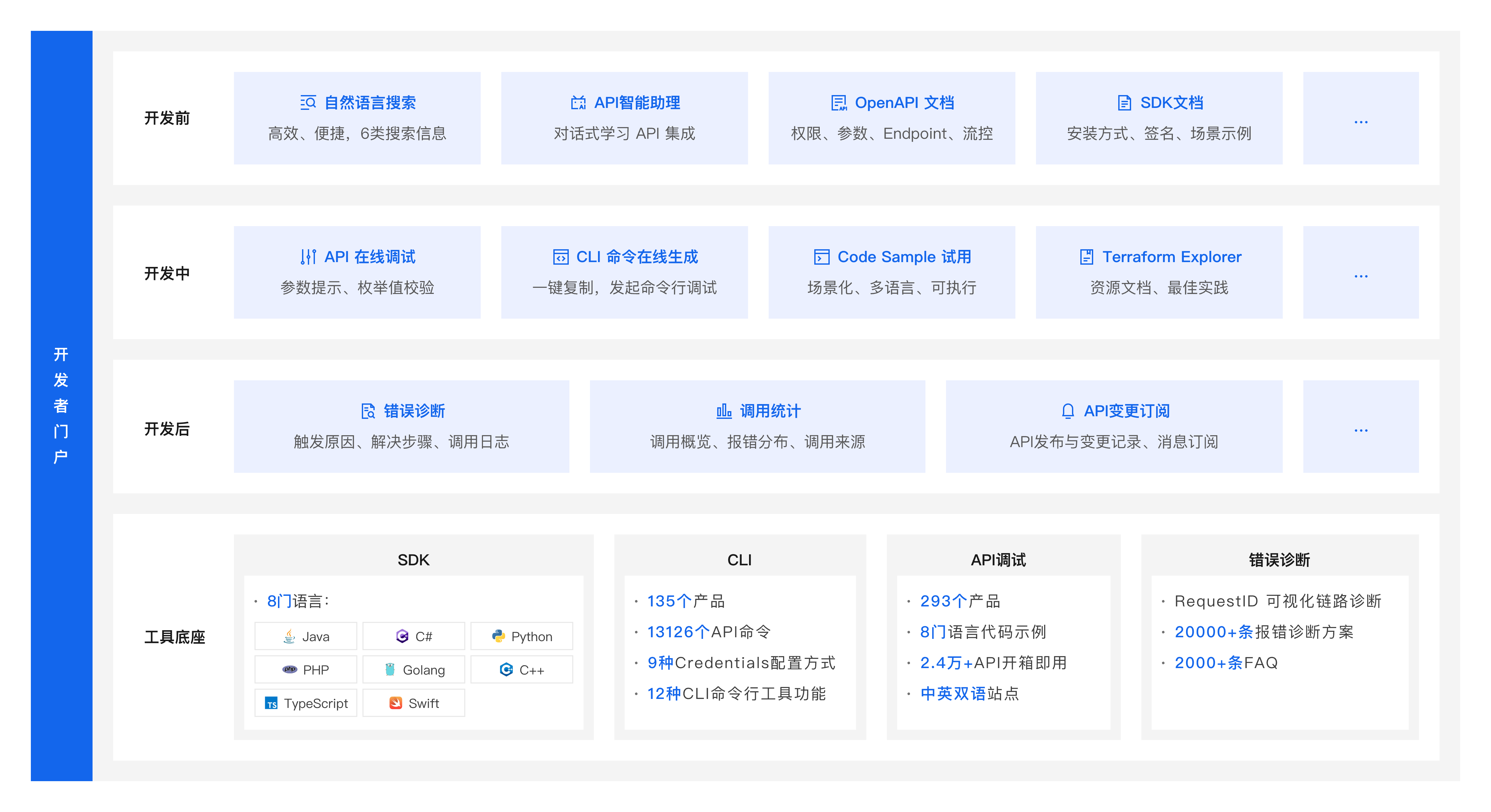Image resolution: width=1491 pixels, height=812 pixels.
Task: Click the CLI 命令在线生成 code icon
Action: pyautogui.click(x=560, y=257)
